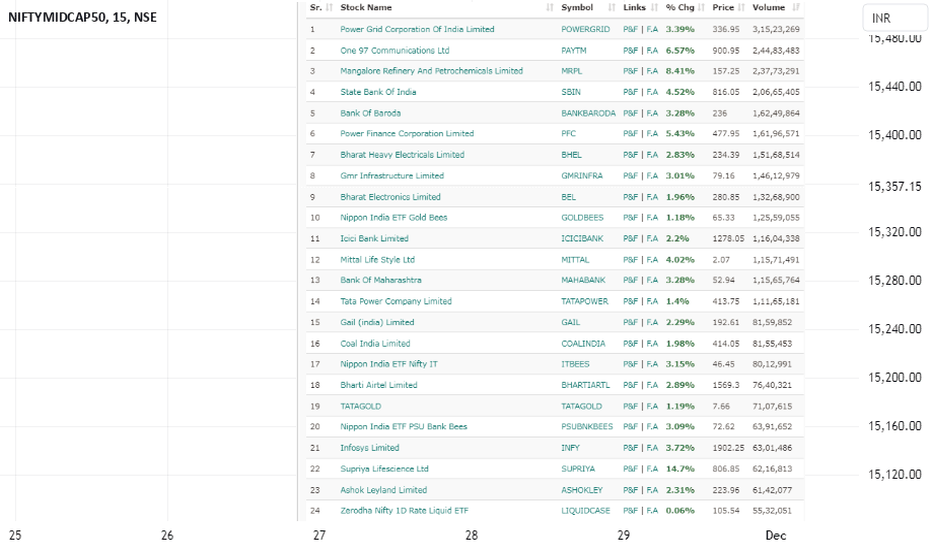Open Power Grid Corporation Of India link

click(x=417, y=29)
